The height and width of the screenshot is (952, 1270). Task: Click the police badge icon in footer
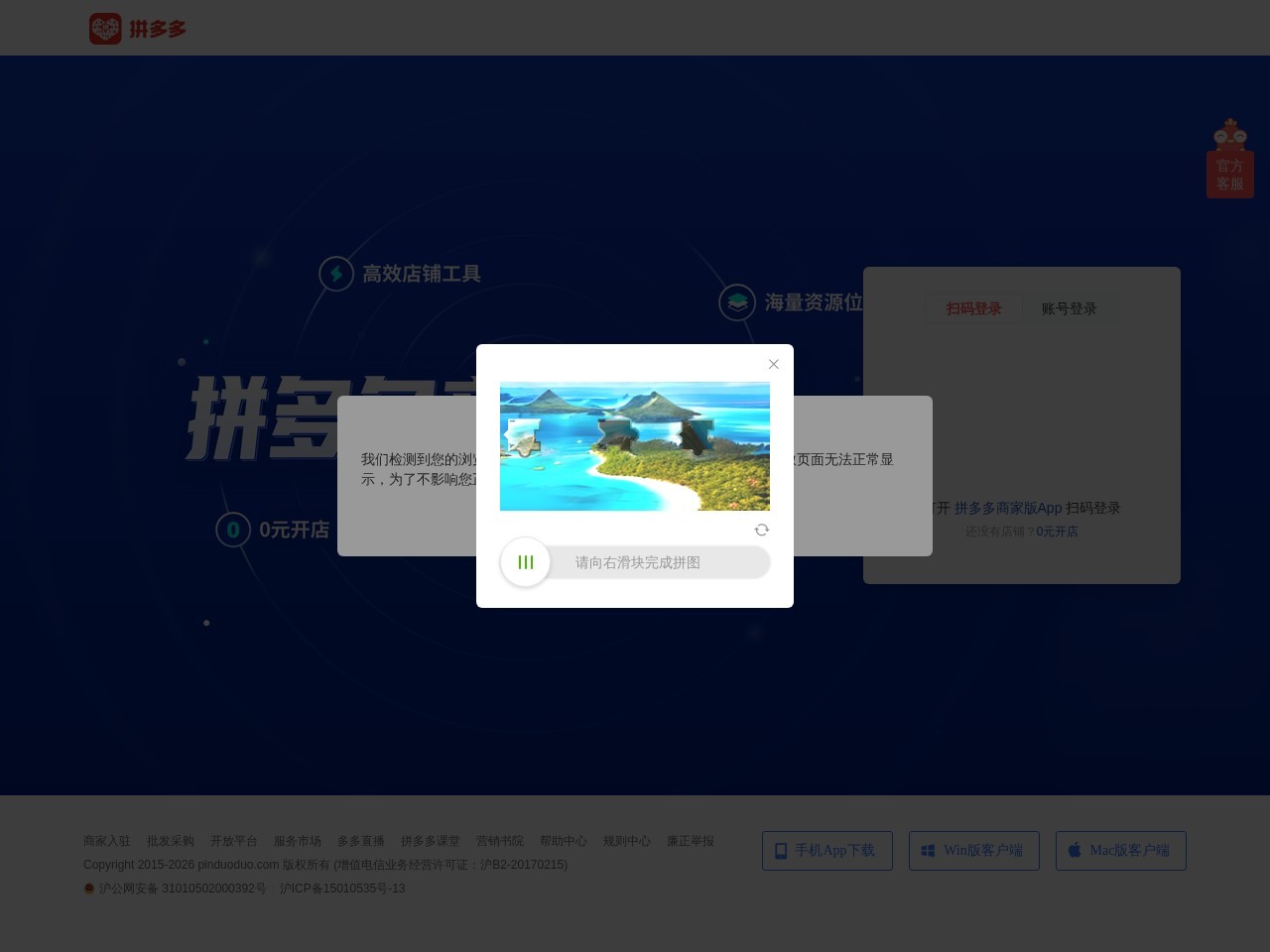89,889
